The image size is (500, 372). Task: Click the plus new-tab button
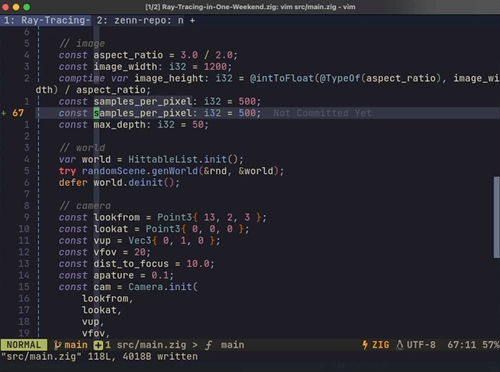pyautogui.click(x=192, y=20)
